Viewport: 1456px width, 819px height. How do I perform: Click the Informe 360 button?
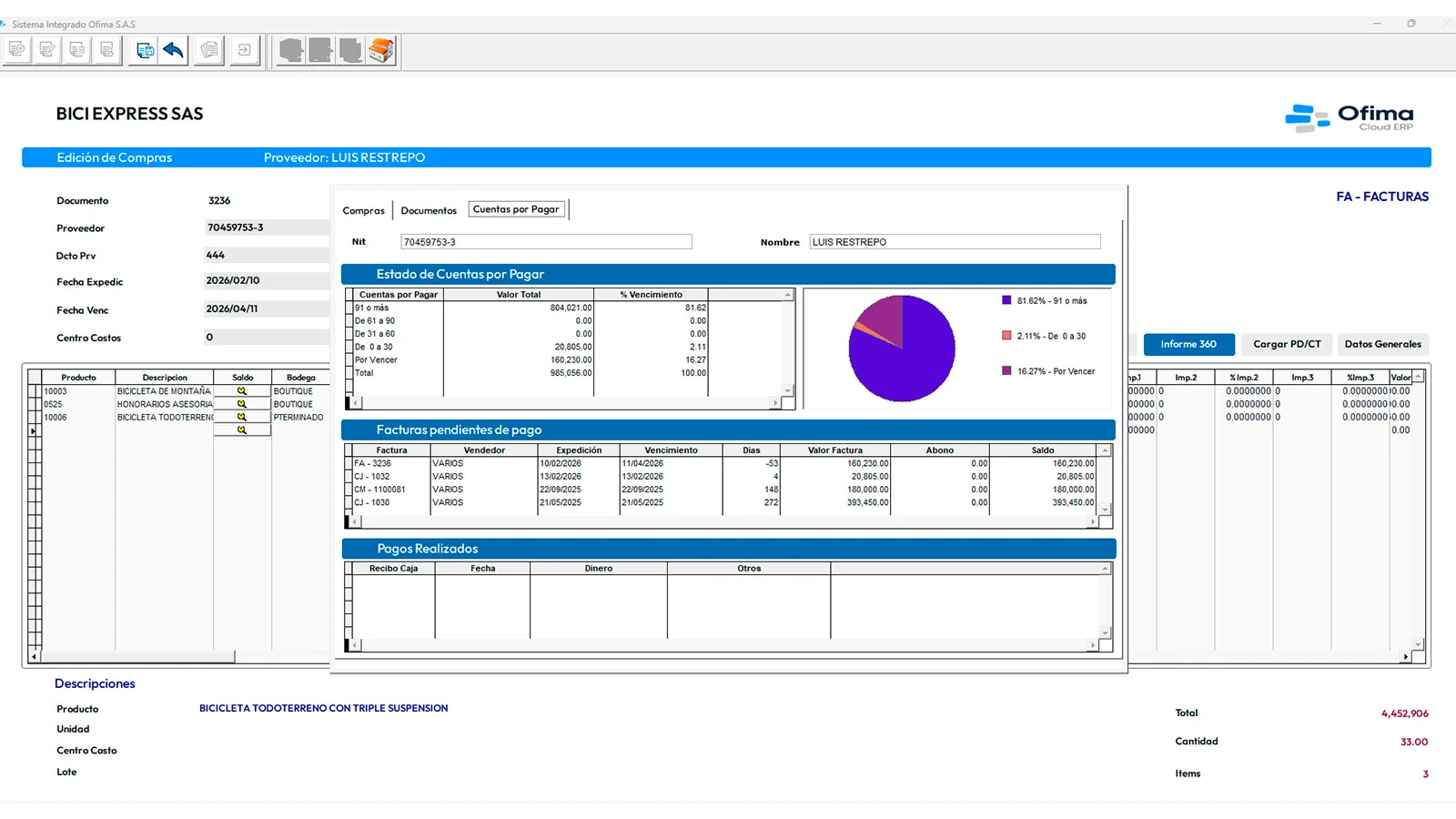[x=1188, y=344]
